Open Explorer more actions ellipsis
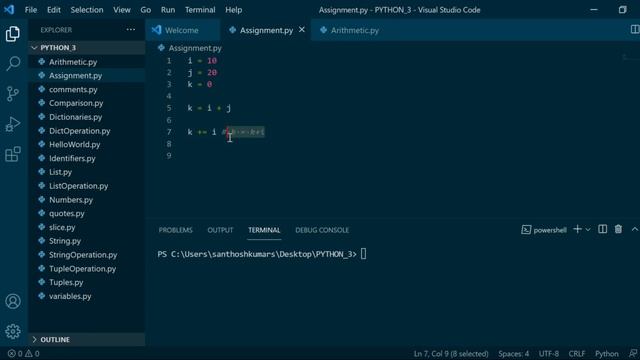 click(131, 29)
